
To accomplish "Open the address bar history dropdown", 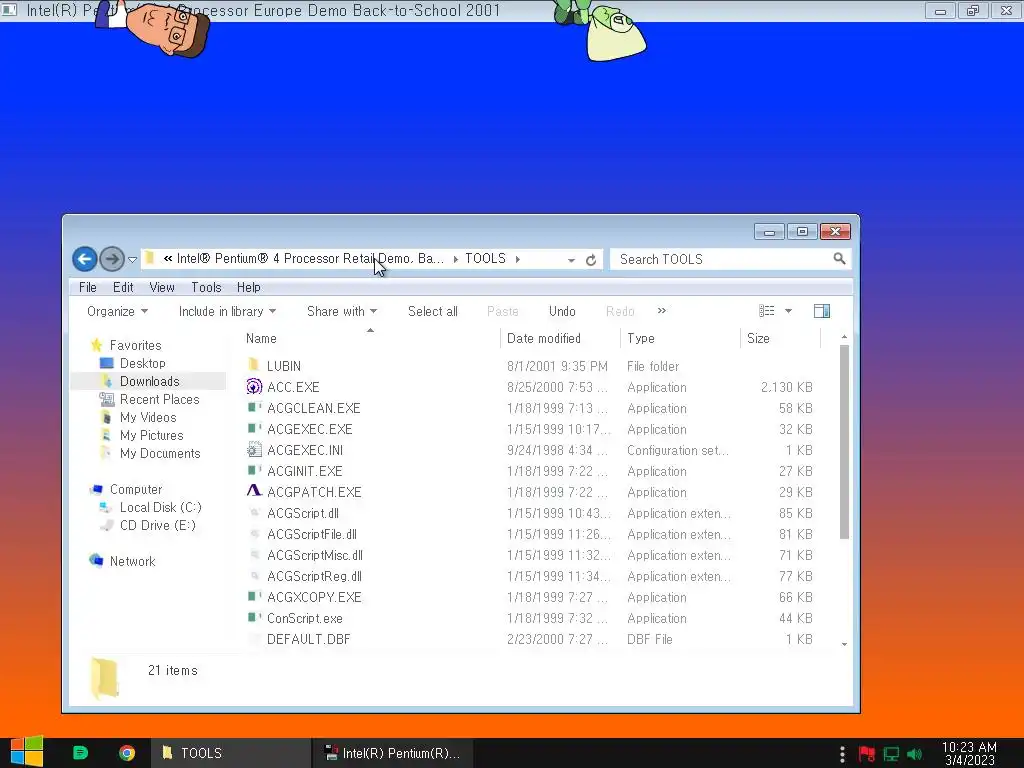I will tap(571, 260).
